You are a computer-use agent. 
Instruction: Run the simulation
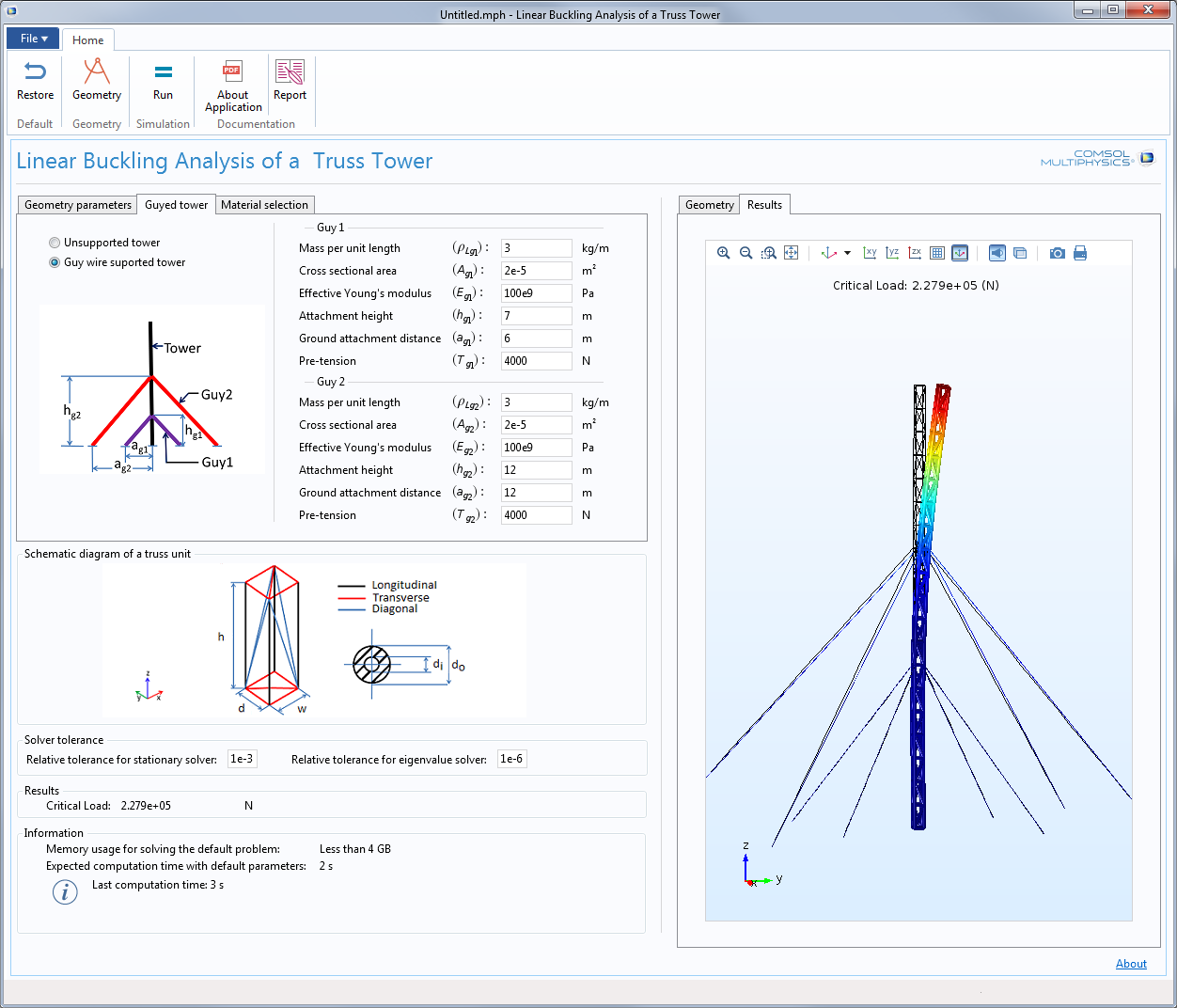tap(163, 80)
